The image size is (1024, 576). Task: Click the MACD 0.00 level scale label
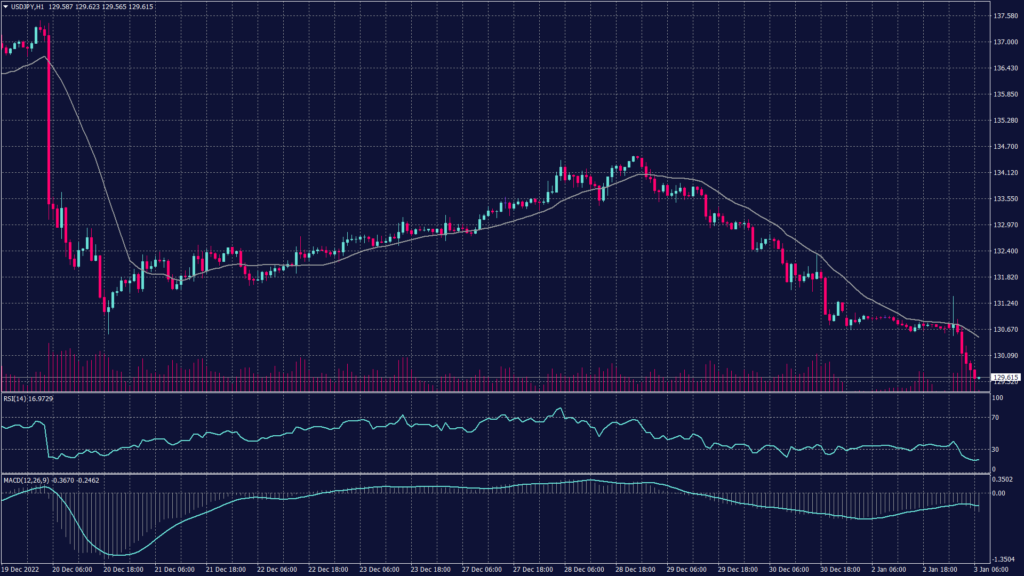999,492
